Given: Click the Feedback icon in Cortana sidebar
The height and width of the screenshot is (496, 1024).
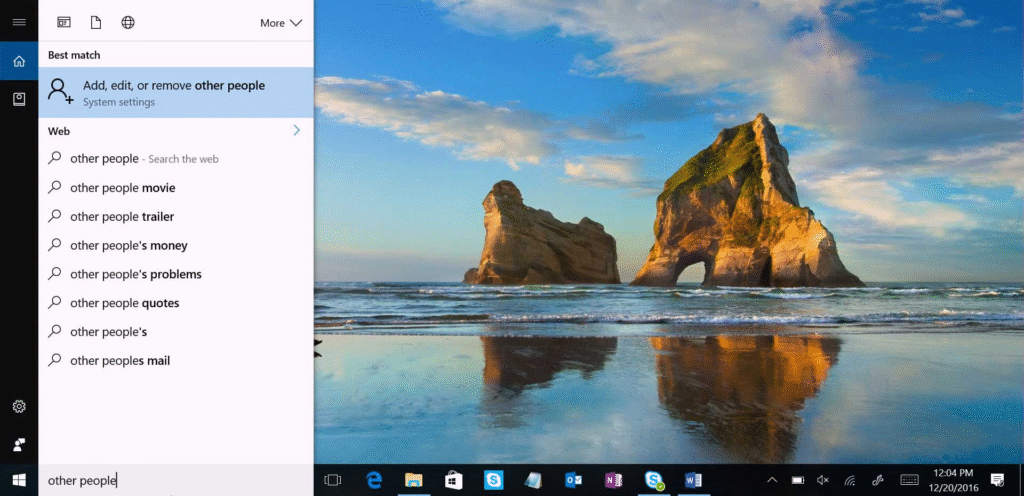Looking at the screenshot, I should point(19,445).
